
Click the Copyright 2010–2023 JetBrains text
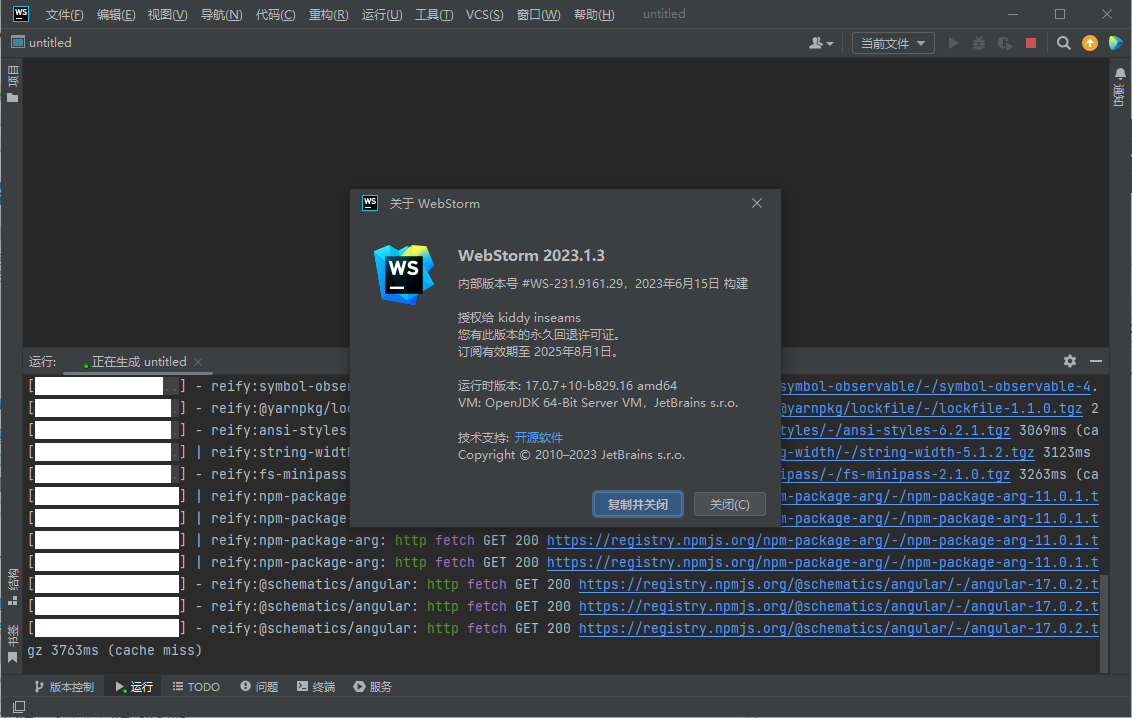[571, 455]
